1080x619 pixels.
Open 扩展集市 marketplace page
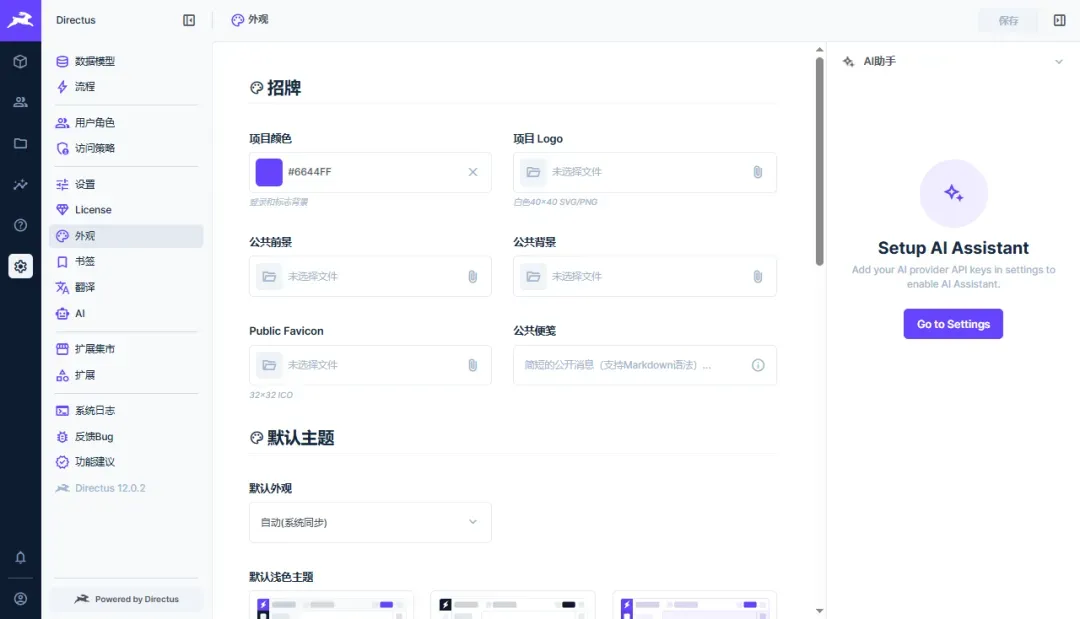tap(126, 349)
